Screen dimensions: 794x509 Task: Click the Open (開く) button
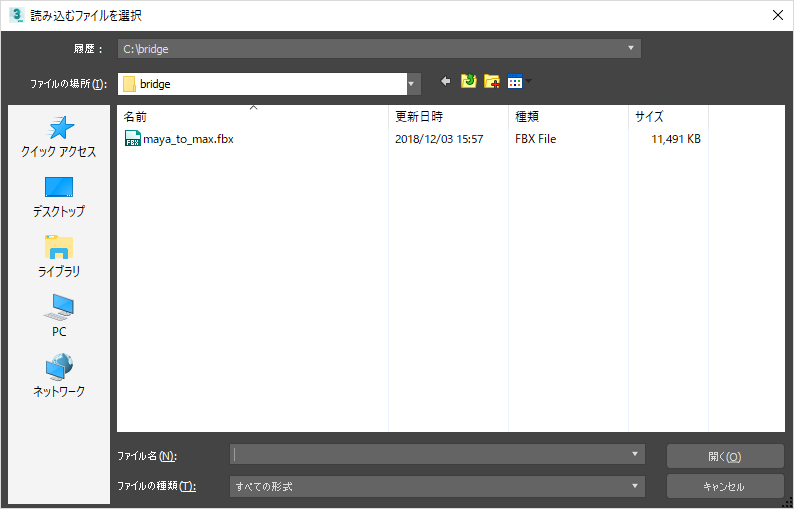[724, 456]
